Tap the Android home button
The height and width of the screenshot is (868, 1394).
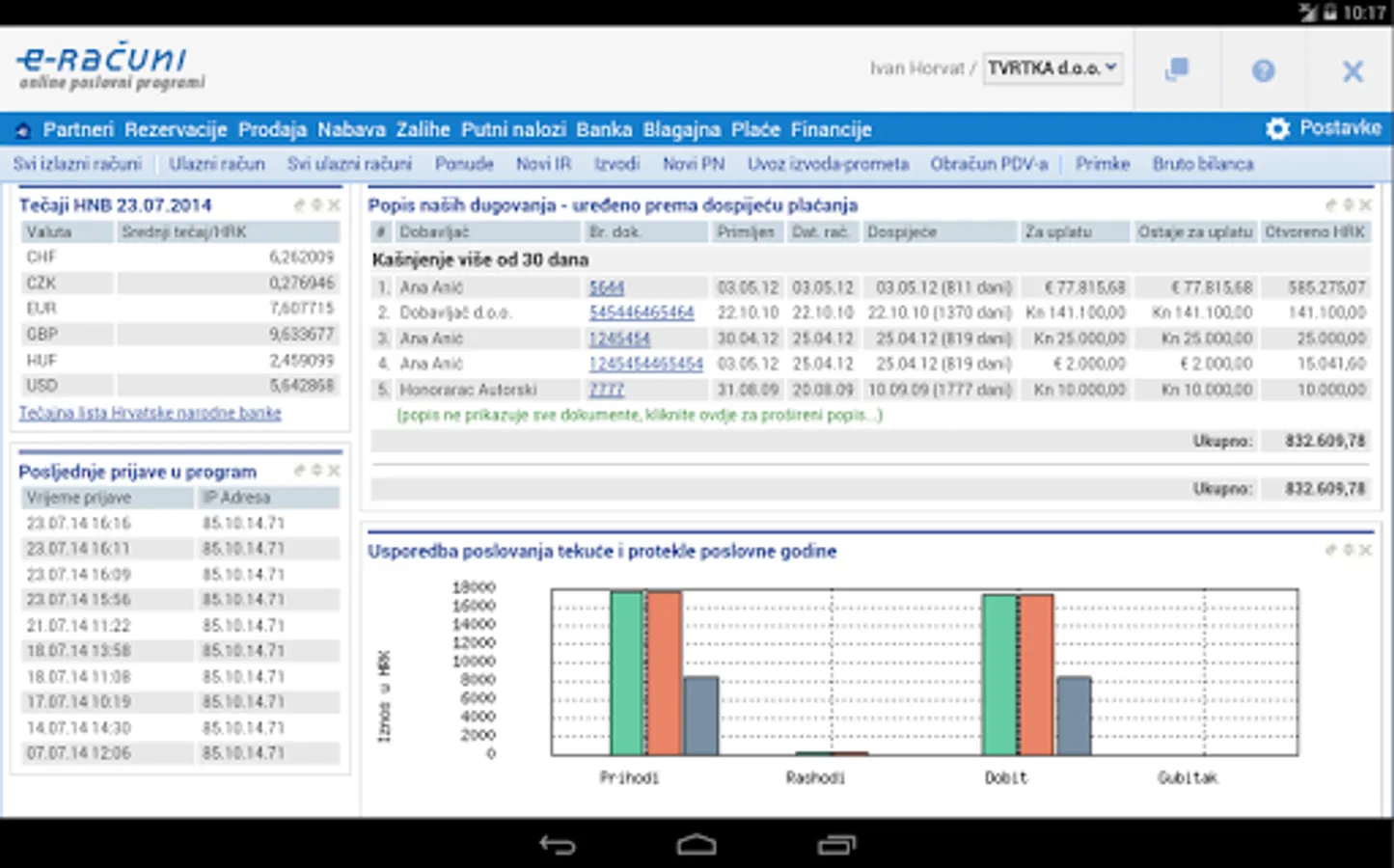(x=697, y=845)
